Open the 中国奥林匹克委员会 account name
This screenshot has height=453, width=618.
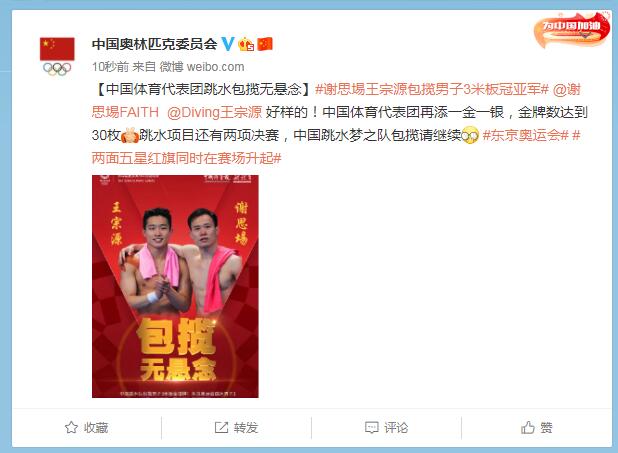click(x=154, y=44)
